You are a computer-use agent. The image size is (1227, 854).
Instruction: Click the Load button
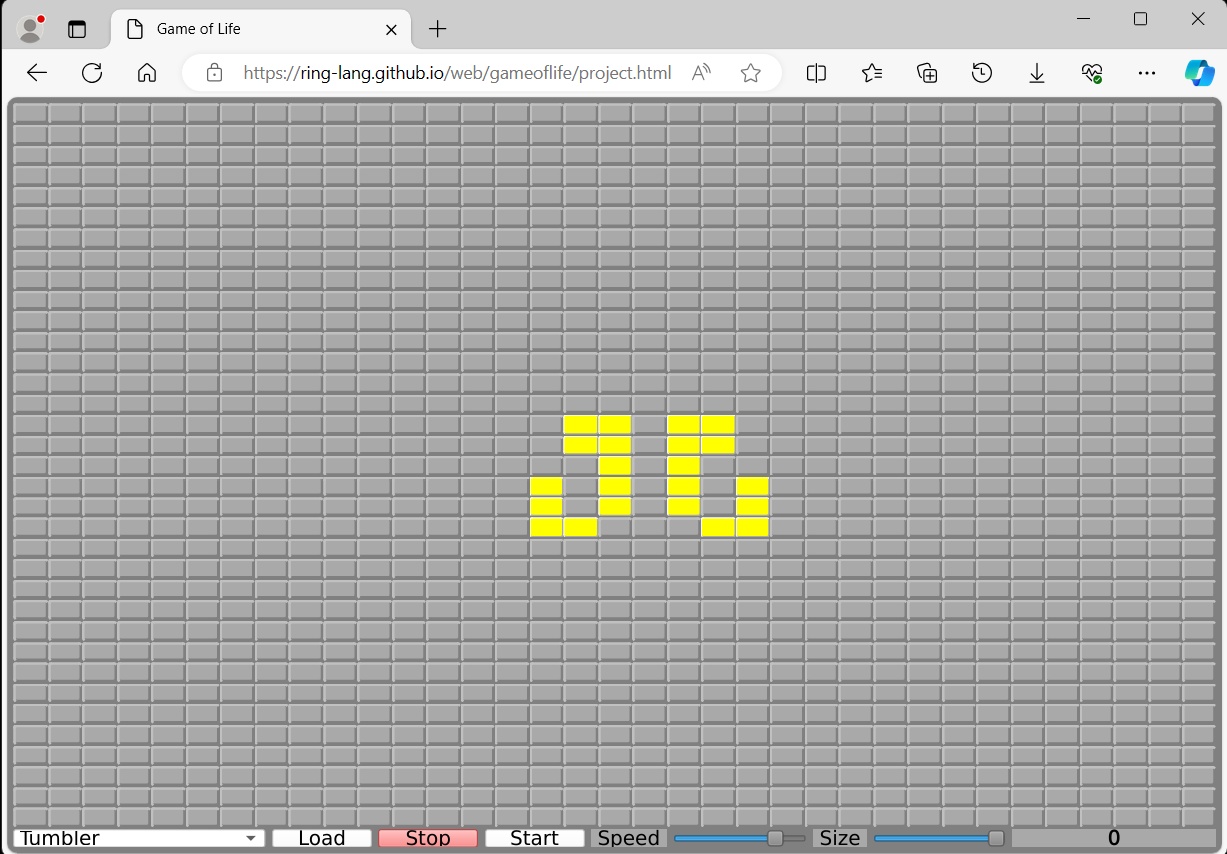pos(322,838)
